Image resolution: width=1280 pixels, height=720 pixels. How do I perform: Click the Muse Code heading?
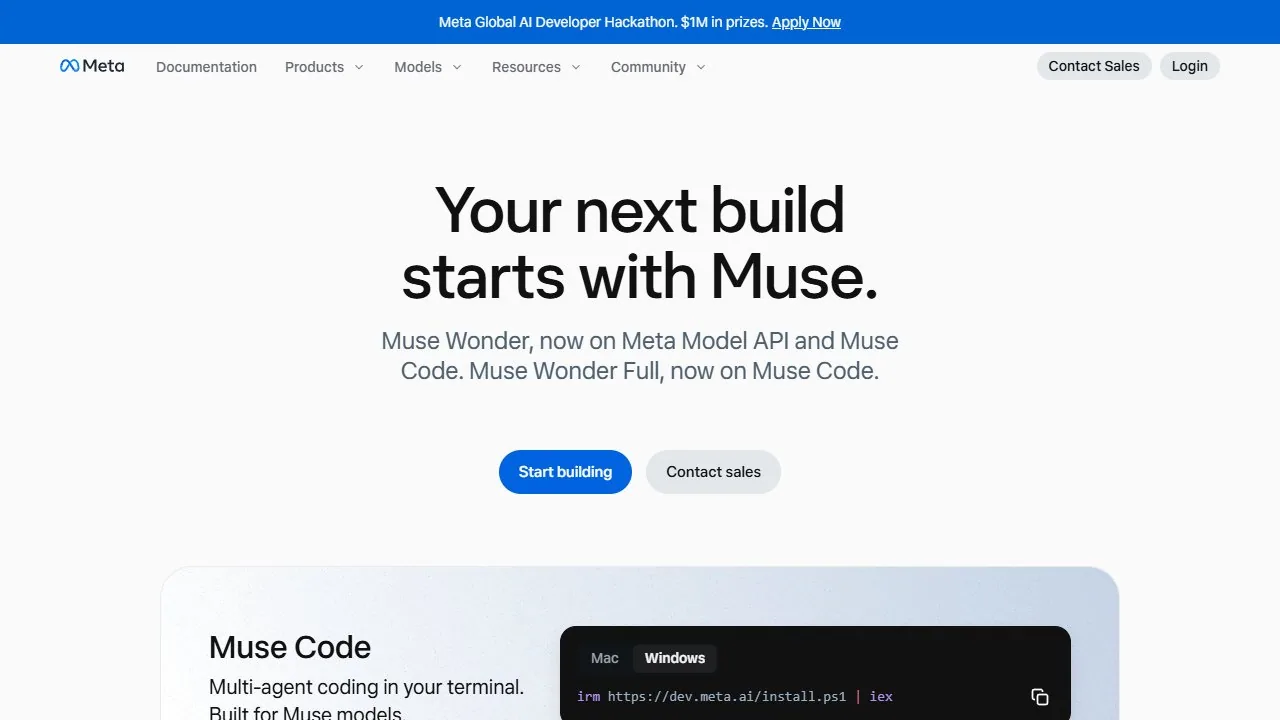290,647
